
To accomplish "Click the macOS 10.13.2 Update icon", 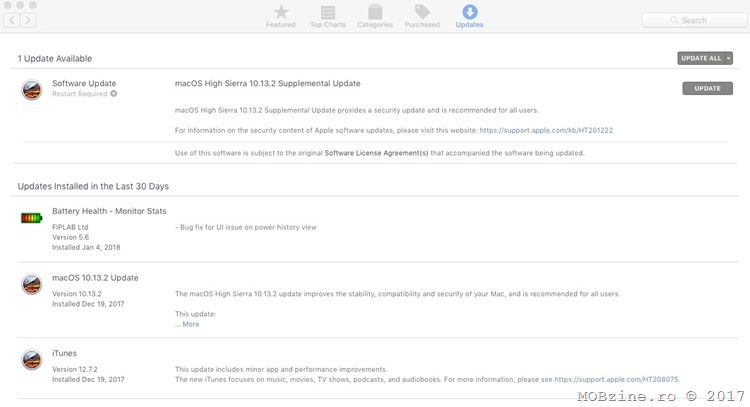I will coord(32,285).
